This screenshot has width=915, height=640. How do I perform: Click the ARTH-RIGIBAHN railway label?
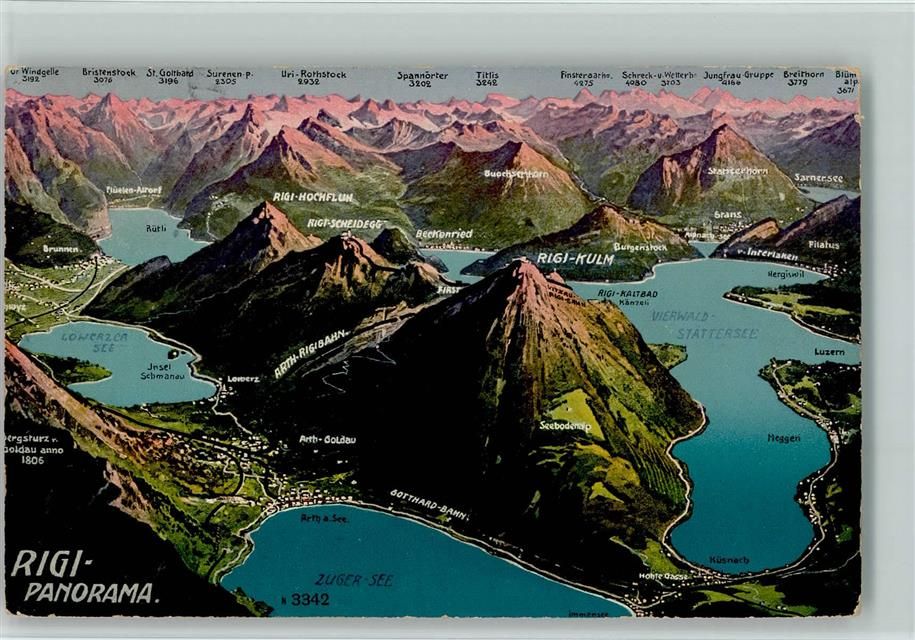point(311,353)
